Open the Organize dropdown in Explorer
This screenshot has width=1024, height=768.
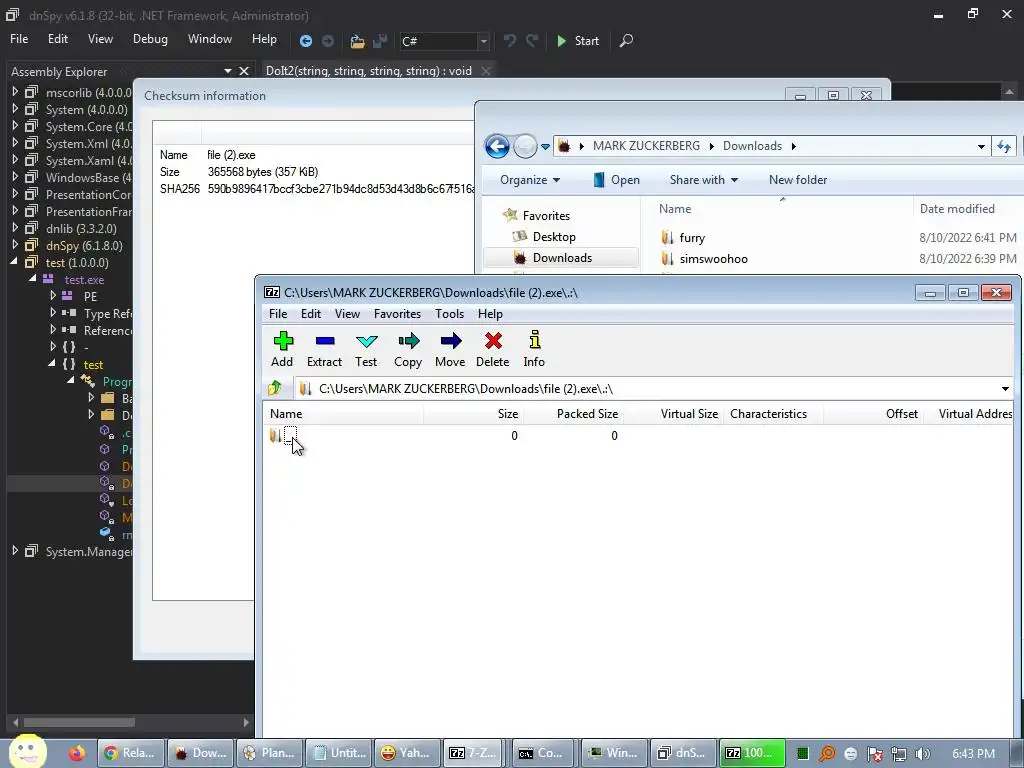point(530,180)
